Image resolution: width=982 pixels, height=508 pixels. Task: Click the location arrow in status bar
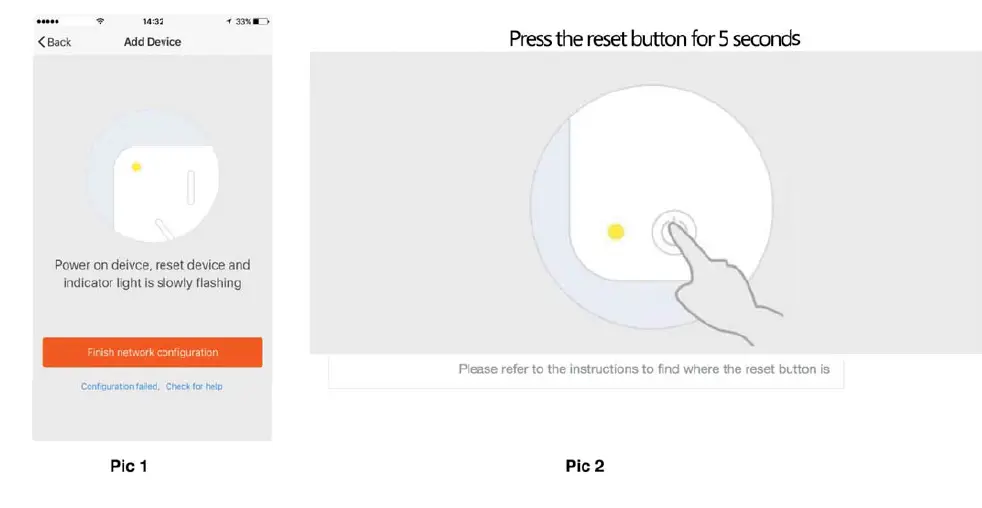229,20
